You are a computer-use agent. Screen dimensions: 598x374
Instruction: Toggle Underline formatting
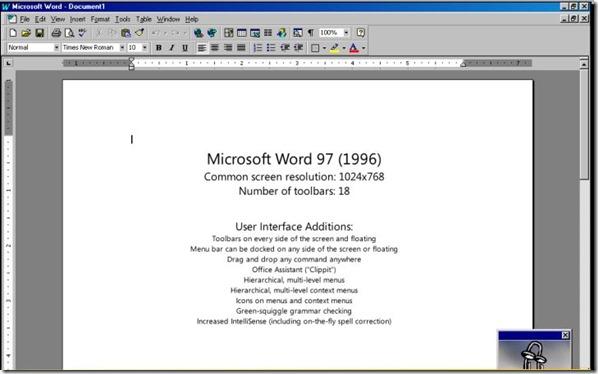185,48
